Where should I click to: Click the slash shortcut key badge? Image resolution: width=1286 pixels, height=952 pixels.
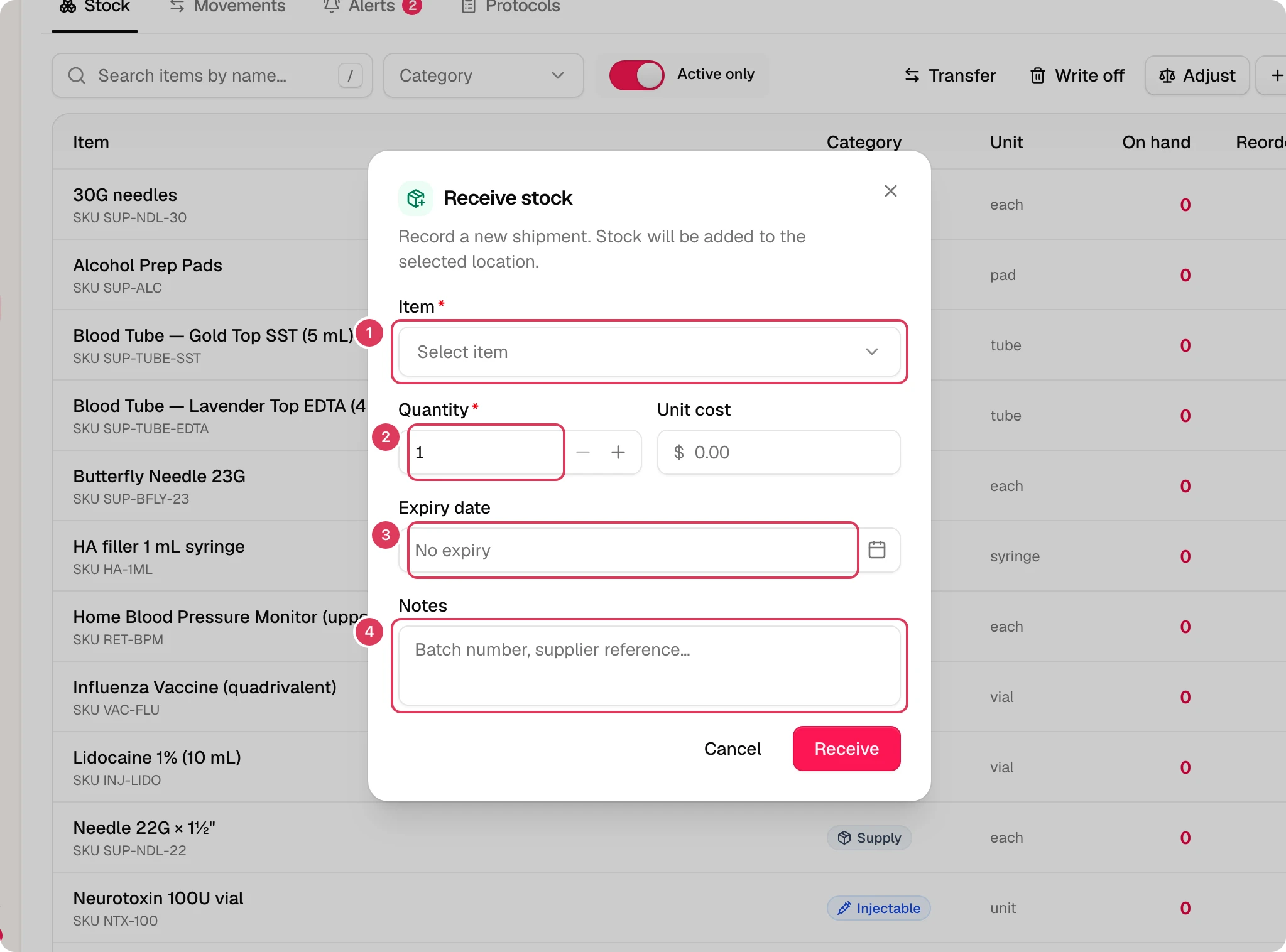pyautogui.click(x=350, y=75)
